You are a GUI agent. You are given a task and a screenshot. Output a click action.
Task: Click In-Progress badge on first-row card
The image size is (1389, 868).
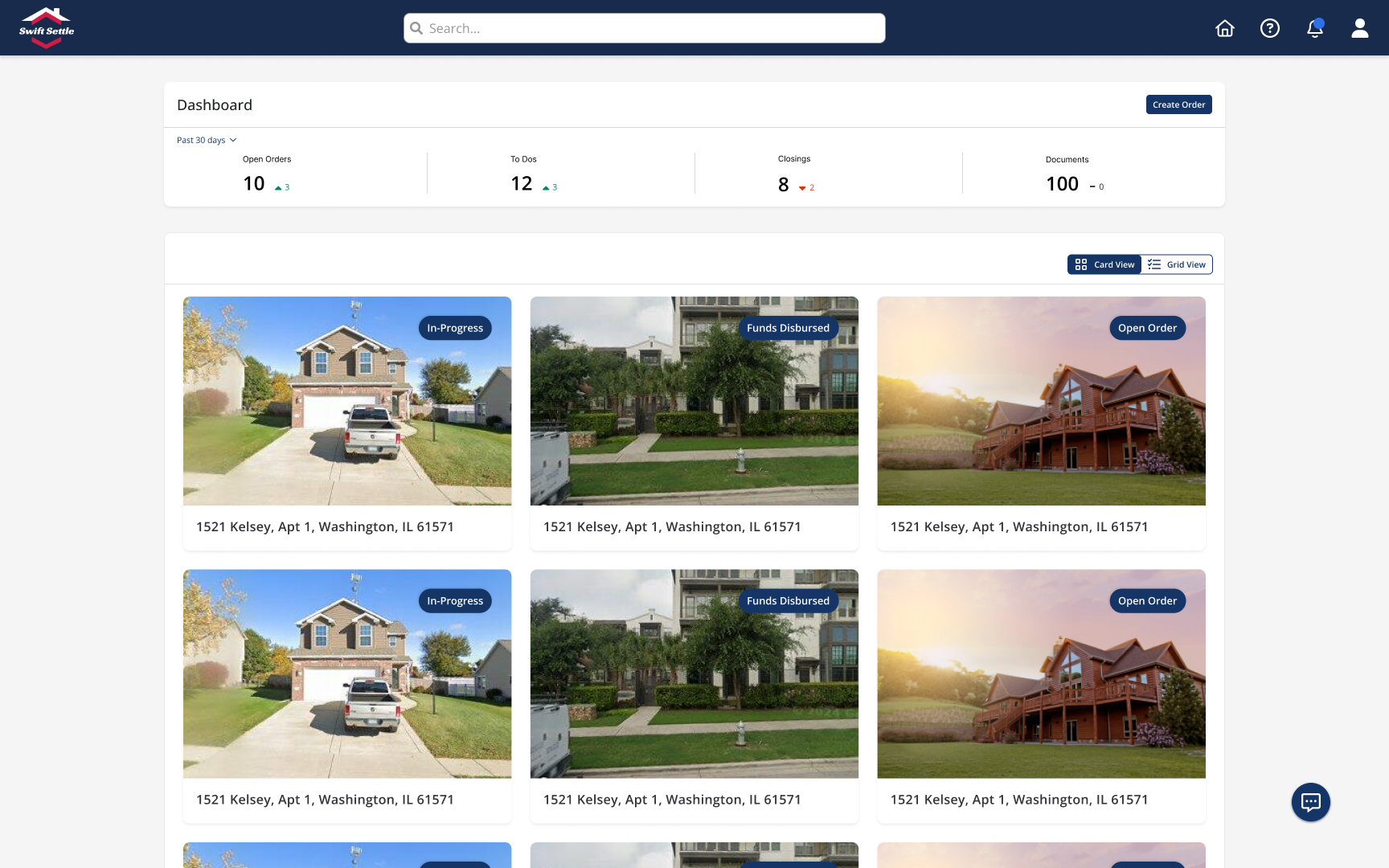455,328
